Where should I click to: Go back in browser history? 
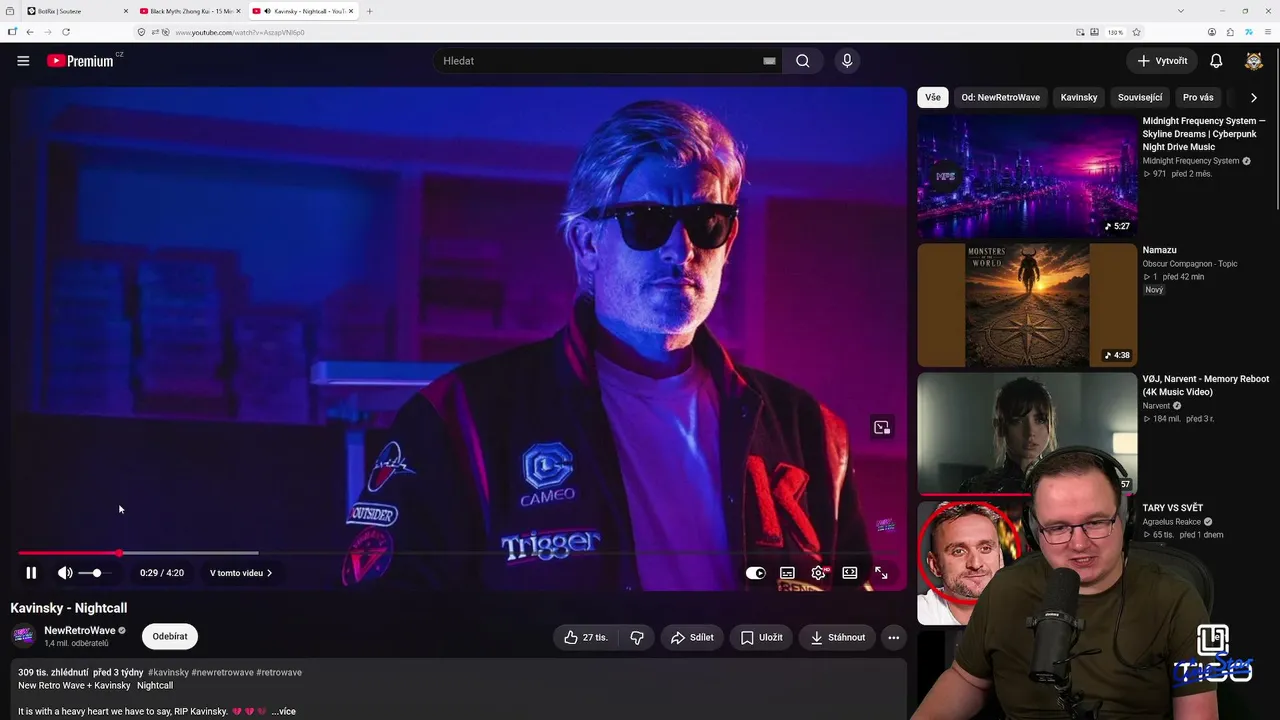[30, 32]
